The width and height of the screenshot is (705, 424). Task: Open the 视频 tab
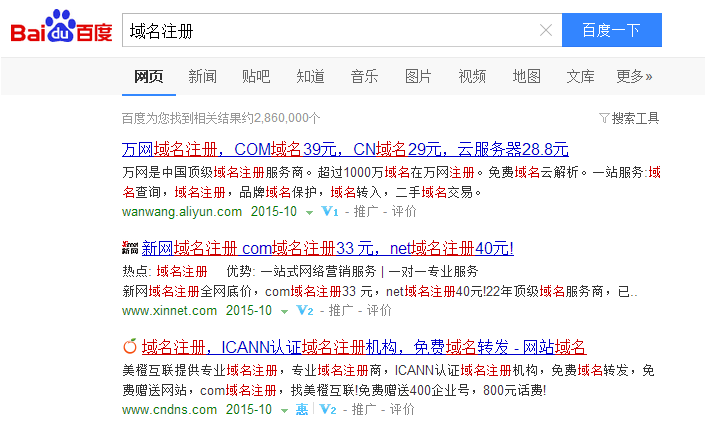tap(472, 76)
